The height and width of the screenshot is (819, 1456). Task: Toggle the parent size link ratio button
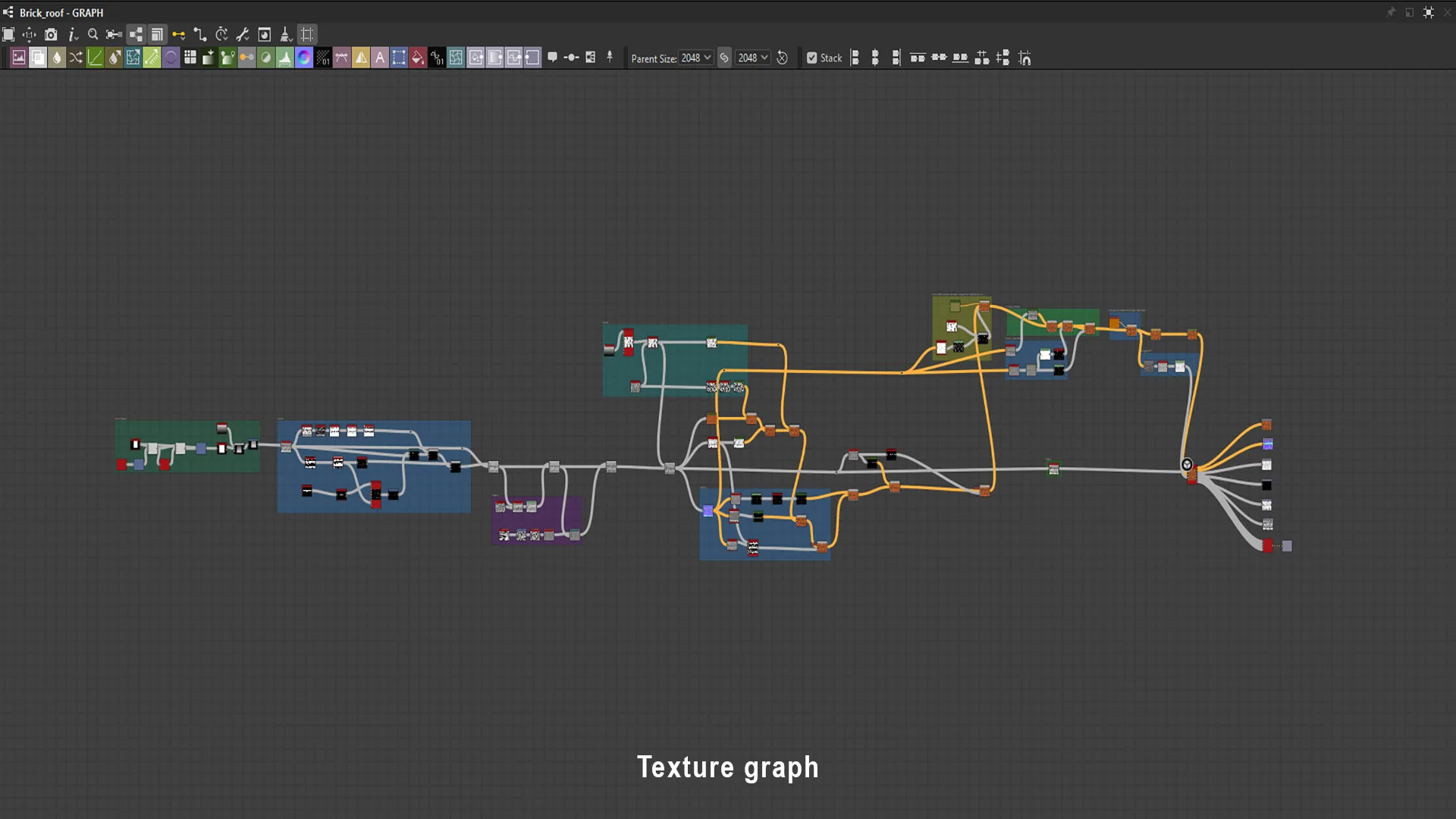click(x=724, y=58)
